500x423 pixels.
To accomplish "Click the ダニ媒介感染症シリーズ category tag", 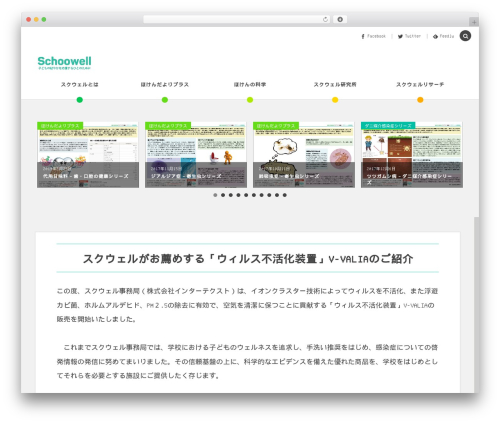I will coord(388,126).
